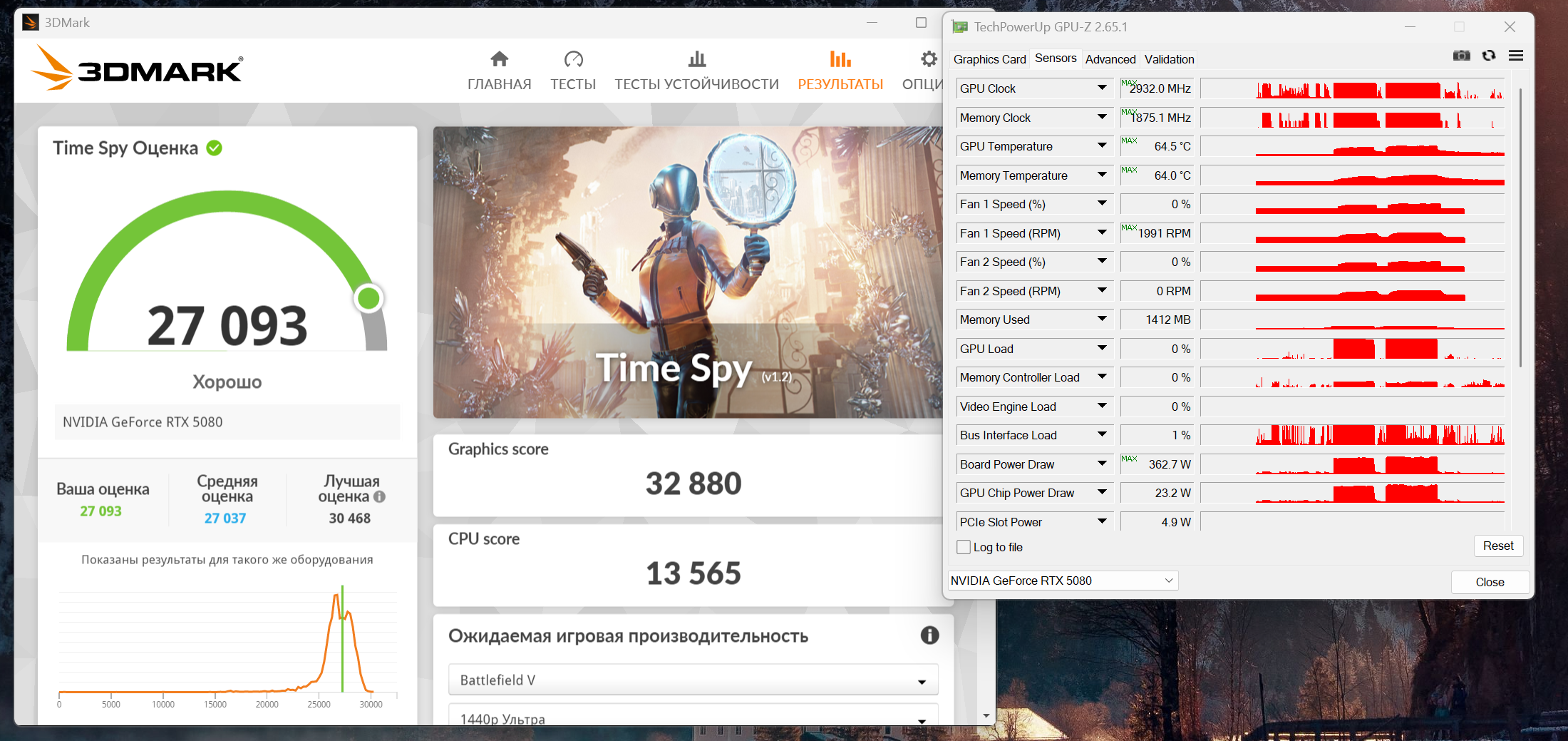Click the 27 037 Средняя оценка value
The height and width of the screenshot is (741, 1568).
click(x=225, y=518)
